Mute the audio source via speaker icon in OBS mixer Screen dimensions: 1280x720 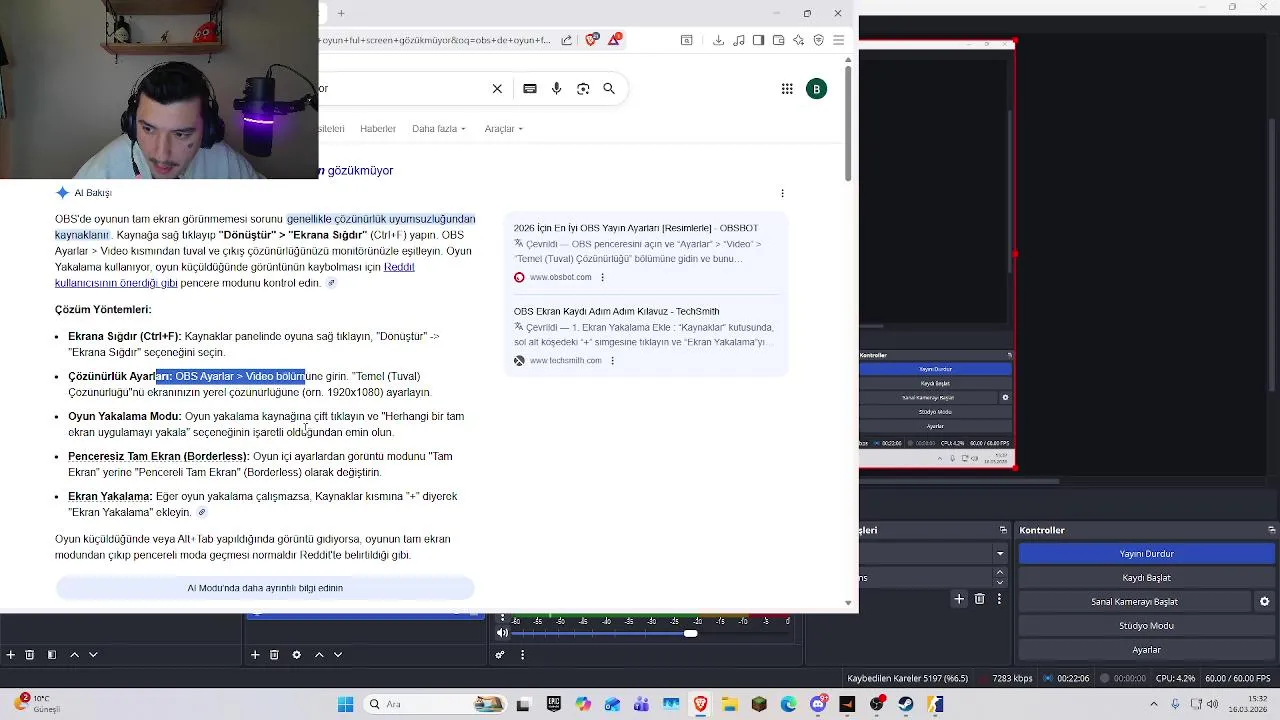[502, 633]
